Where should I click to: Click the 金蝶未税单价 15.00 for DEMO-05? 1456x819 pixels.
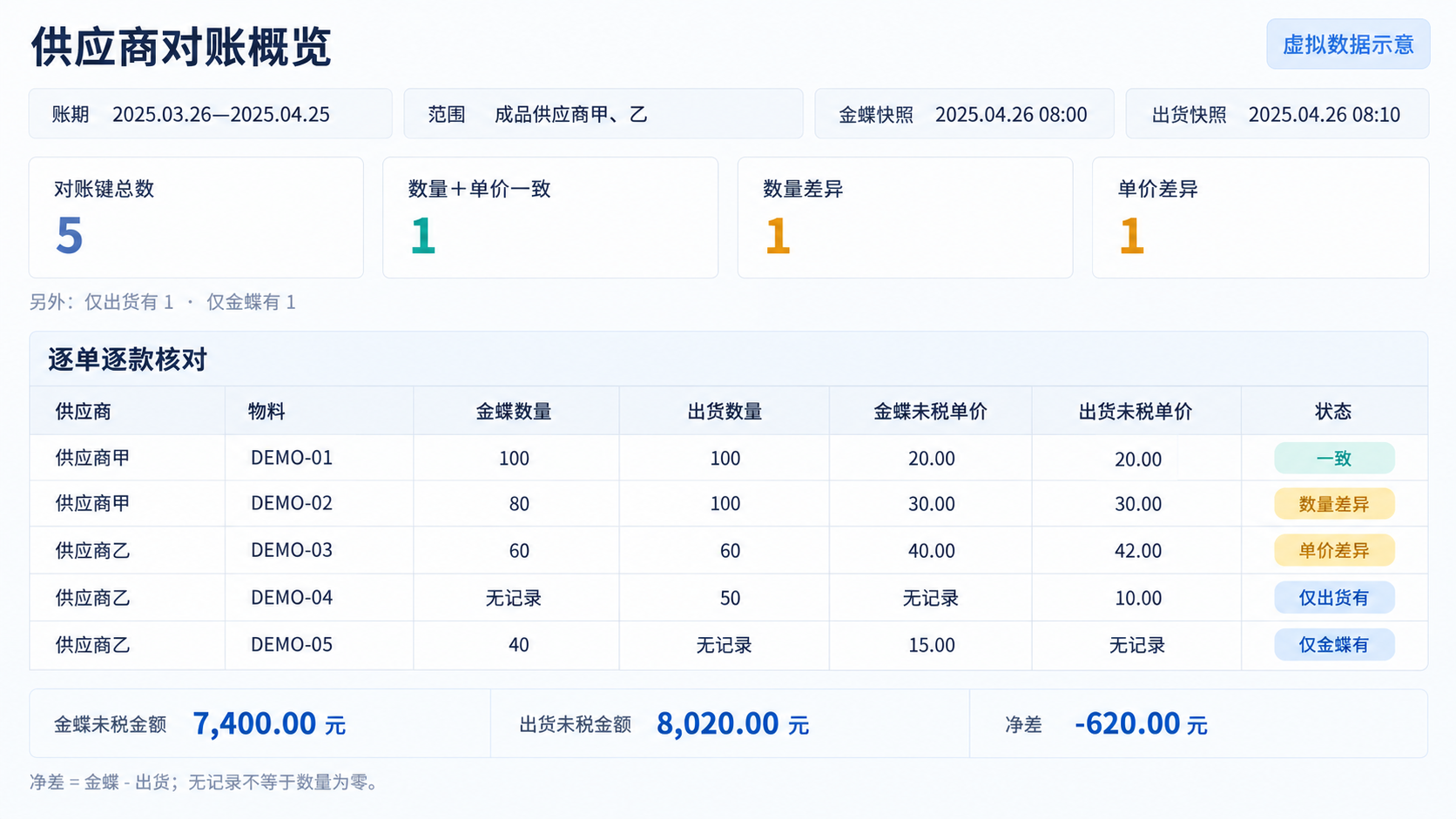click(932, 645)
